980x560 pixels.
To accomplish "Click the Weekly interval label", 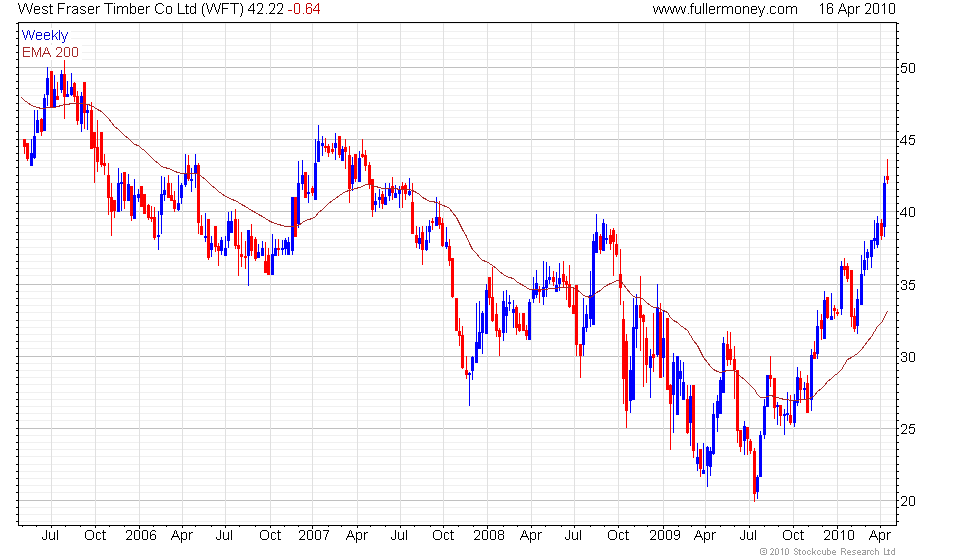I will point(44,36).
